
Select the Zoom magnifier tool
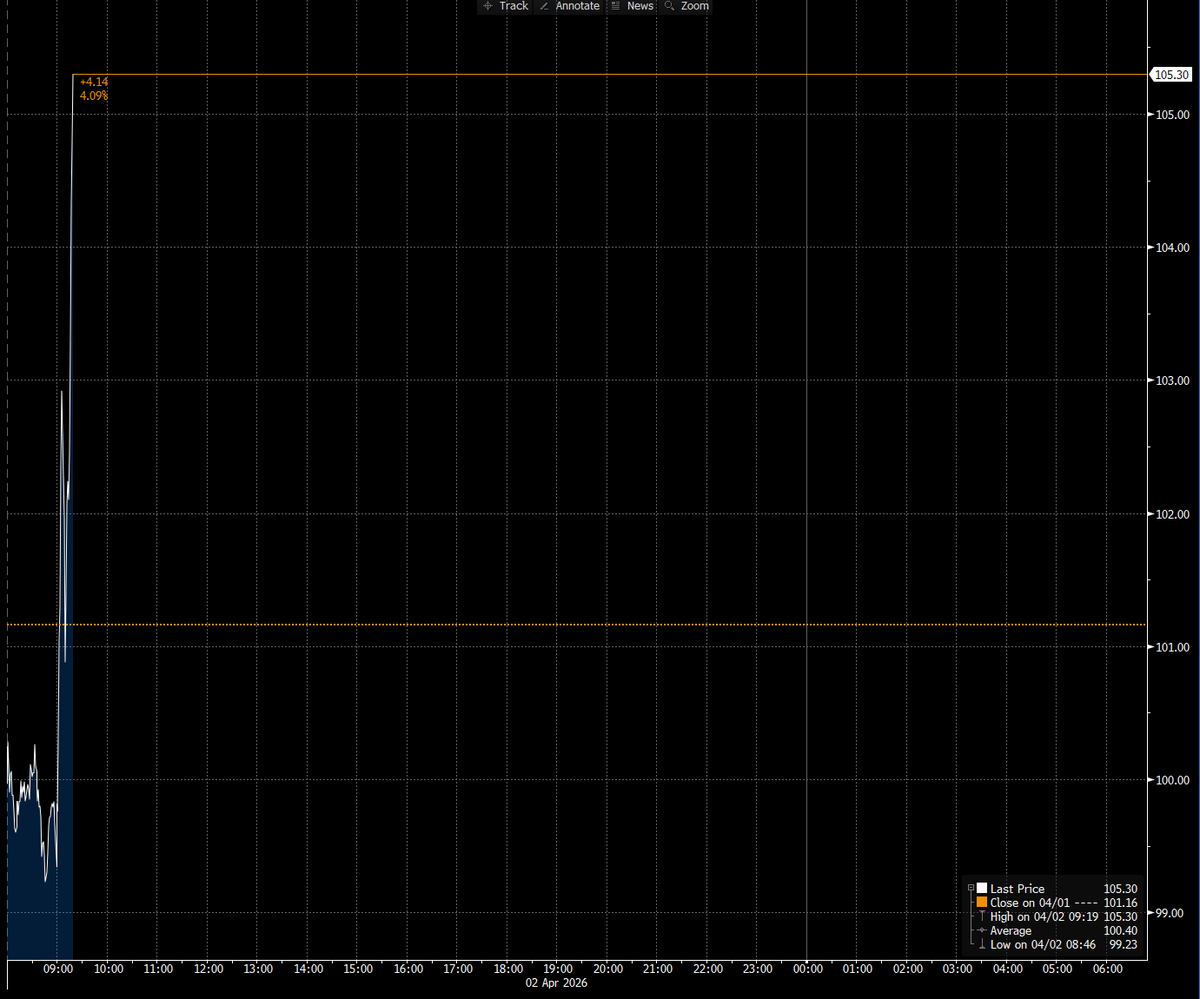tap(686, 6)
